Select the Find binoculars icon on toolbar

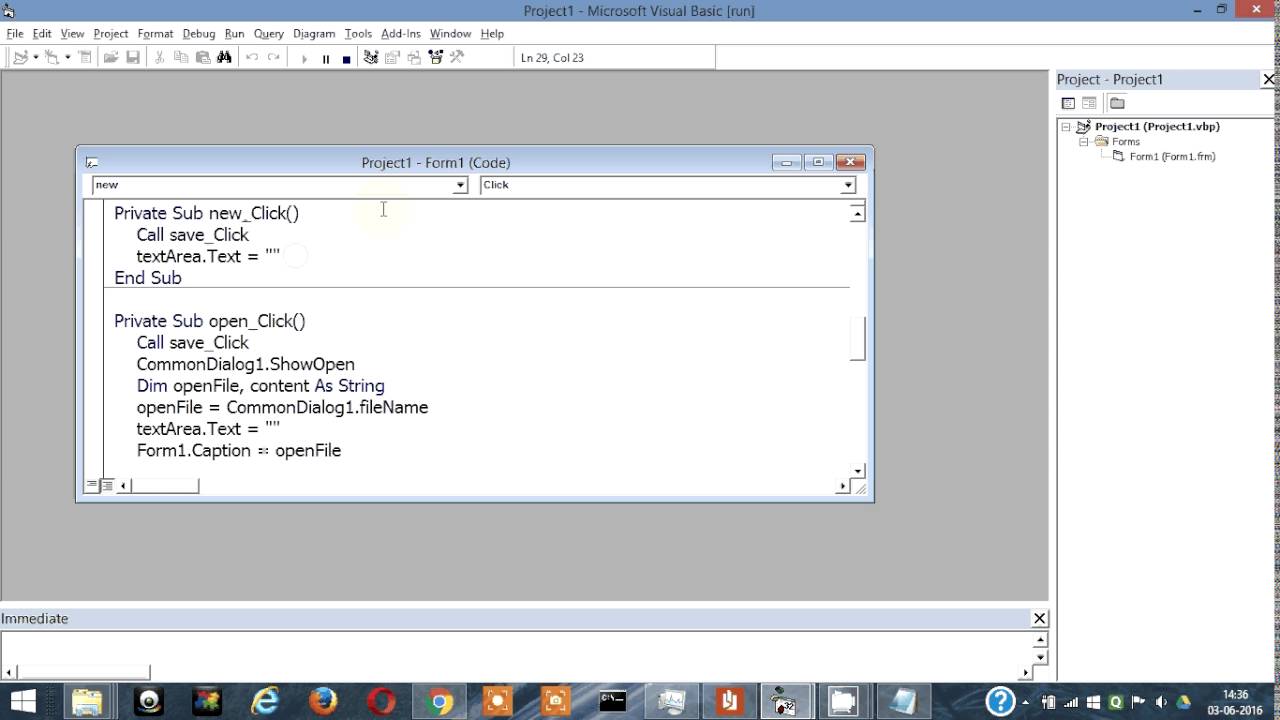[x=224, y=57]
